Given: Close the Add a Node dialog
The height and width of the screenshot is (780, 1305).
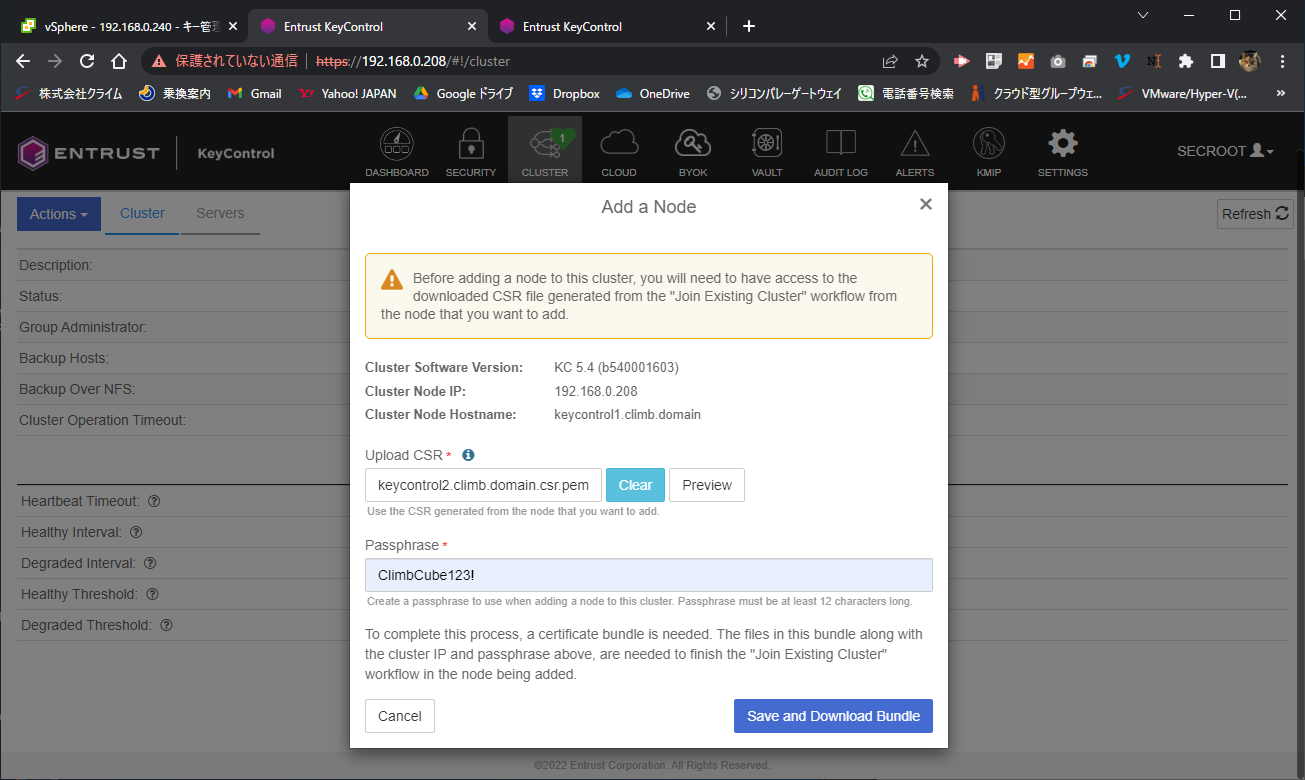Looking at the screenshot, I should coord(926,204).
